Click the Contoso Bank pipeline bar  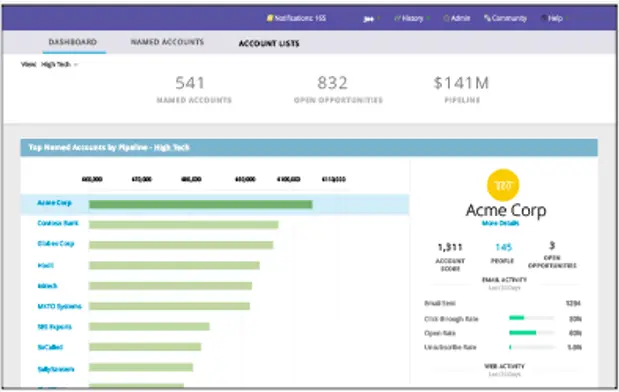(x=184, y=225)
